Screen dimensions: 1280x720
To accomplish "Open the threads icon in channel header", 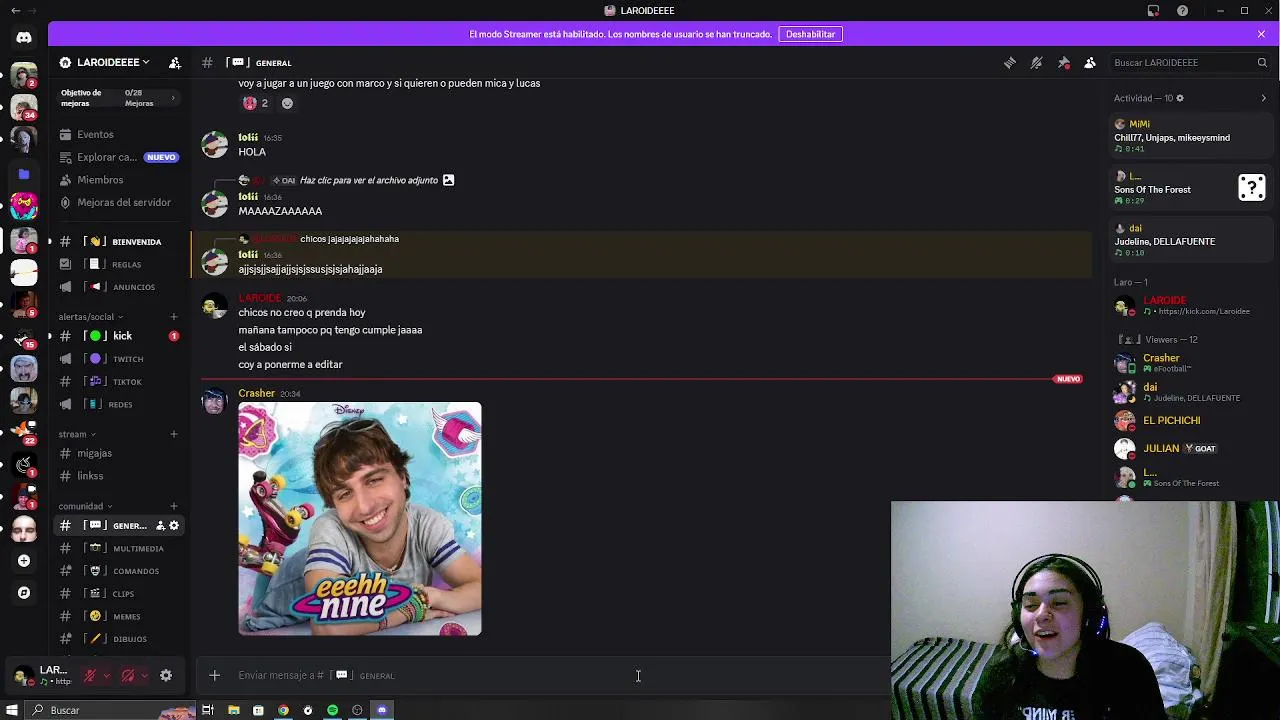I will 1010,62.
